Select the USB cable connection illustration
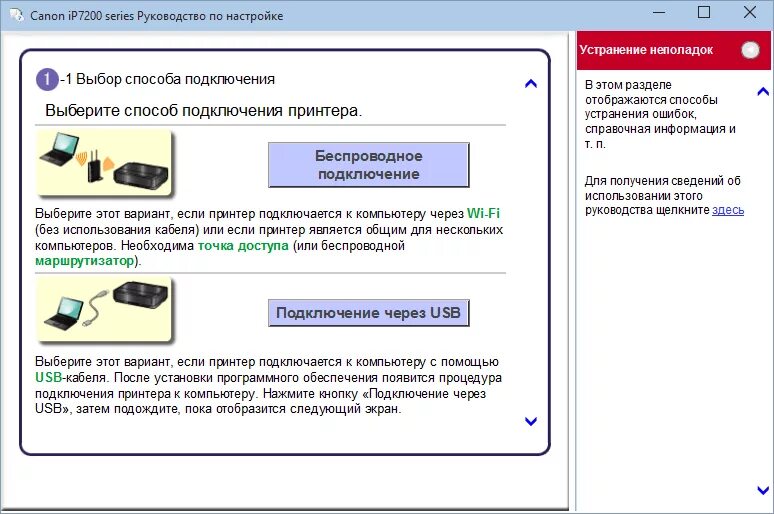This screenshot has height=514, width=774. 104,310
